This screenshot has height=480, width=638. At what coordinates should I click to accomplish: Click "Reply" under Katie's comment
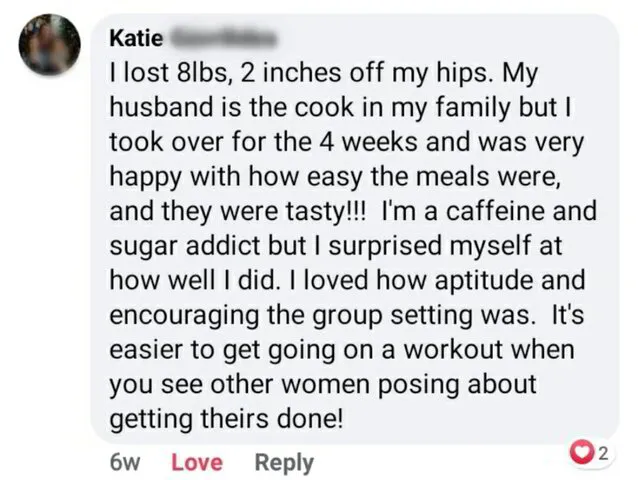[284, 463]
